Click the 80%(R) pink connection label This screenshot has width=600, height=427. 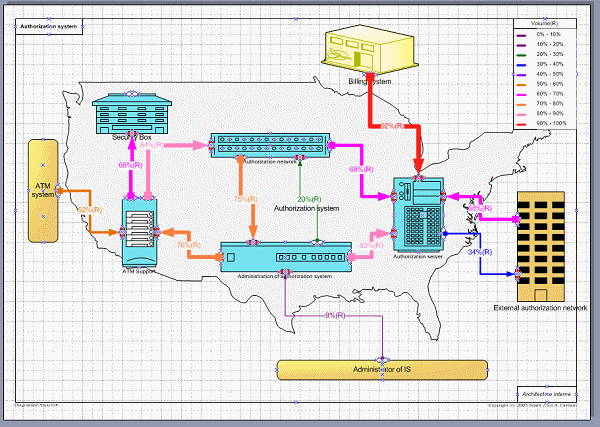pyautogui.click(x=371, y=246)
